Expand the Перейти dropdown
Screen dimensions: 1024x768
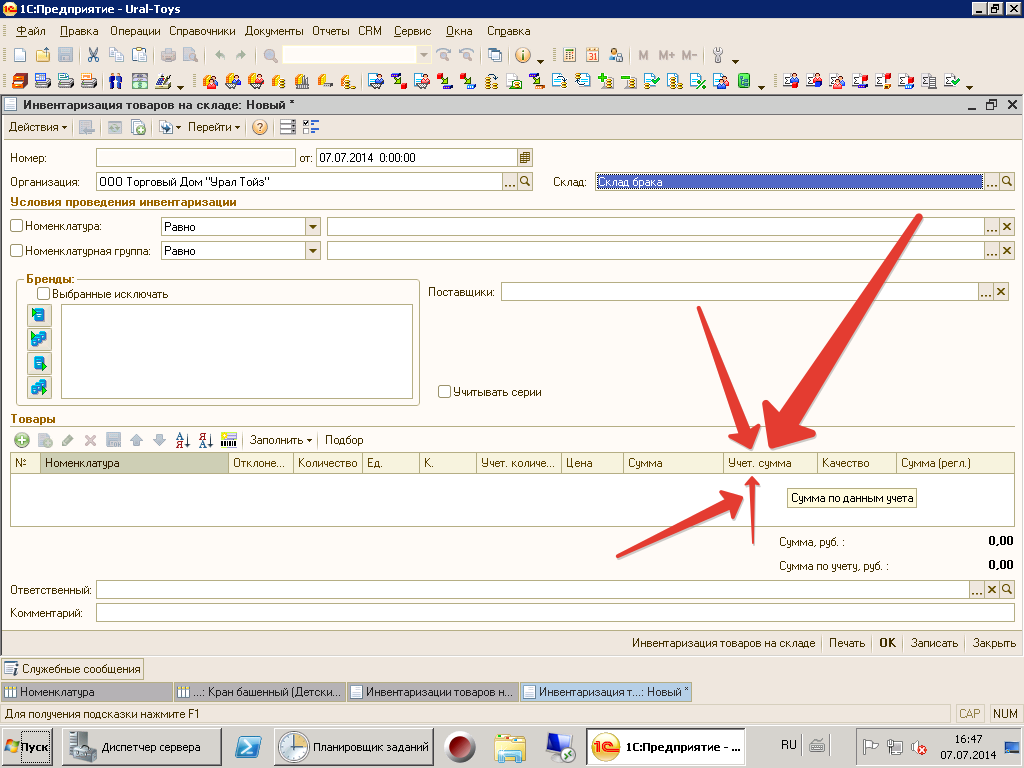(x=214, y=127)
